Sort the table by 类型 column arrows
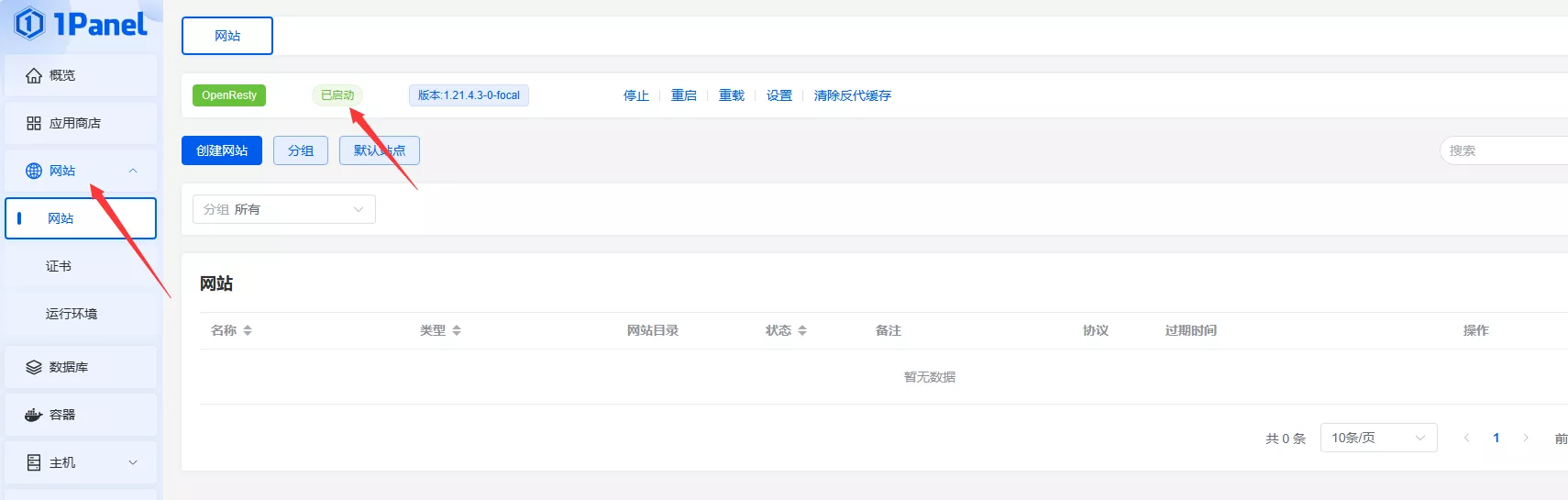1568x500 pixels. click(457, 330)
